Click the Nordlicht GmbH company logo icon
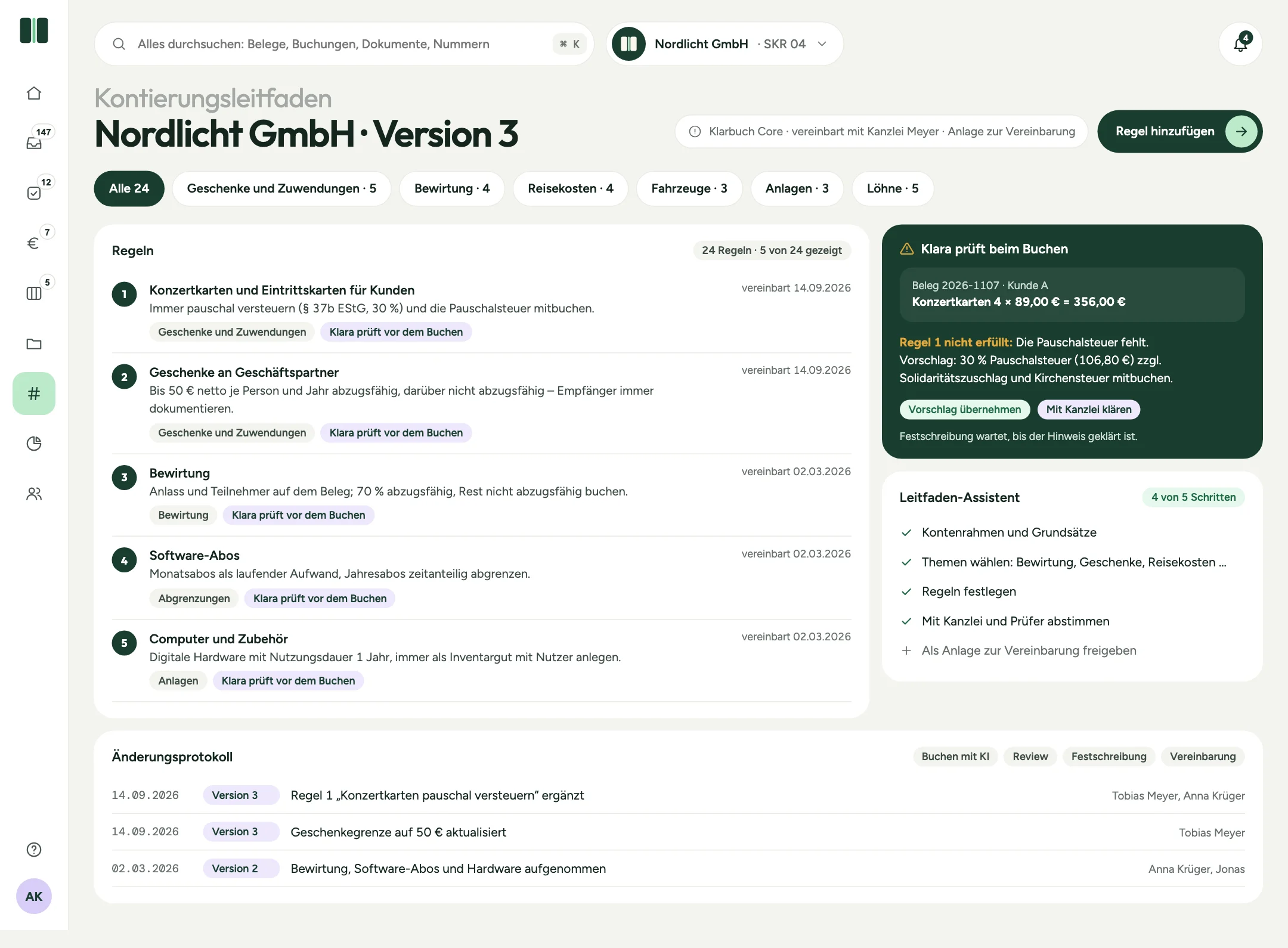 [629, 44]
